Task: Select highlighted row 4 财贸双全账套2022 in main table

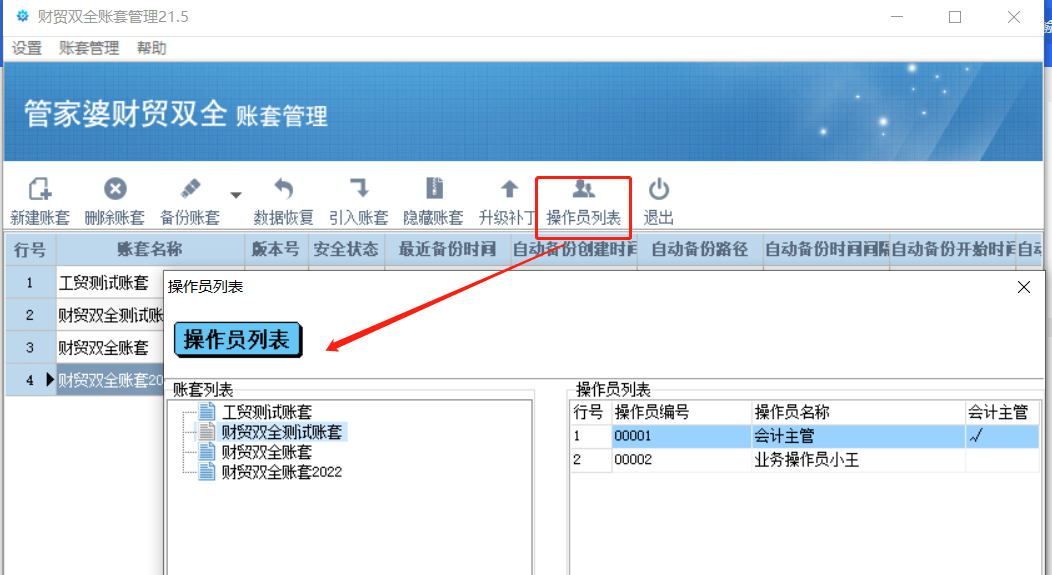Action: [x=111, y=380]
